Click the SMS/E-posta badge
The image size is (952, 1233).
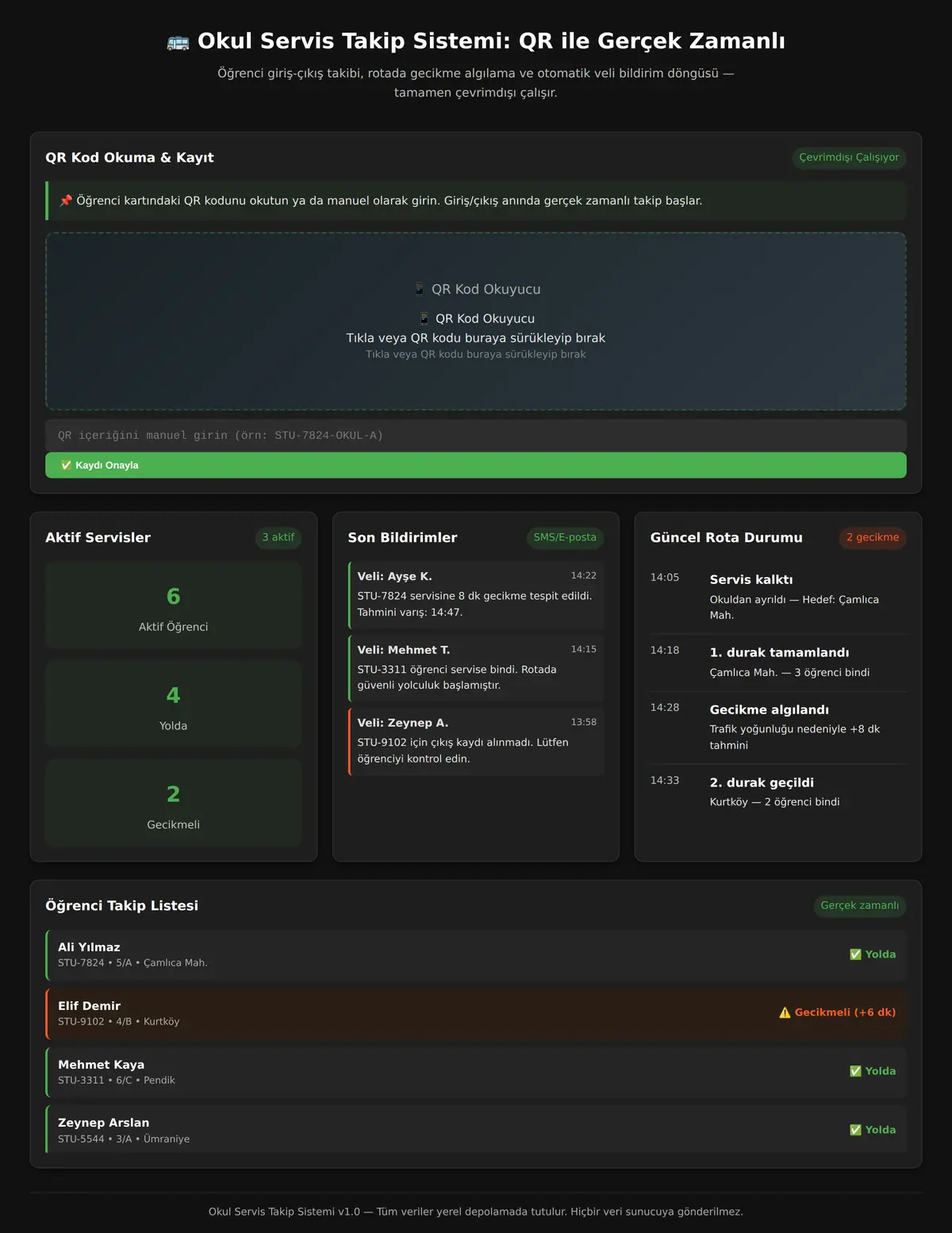[565, 537]
